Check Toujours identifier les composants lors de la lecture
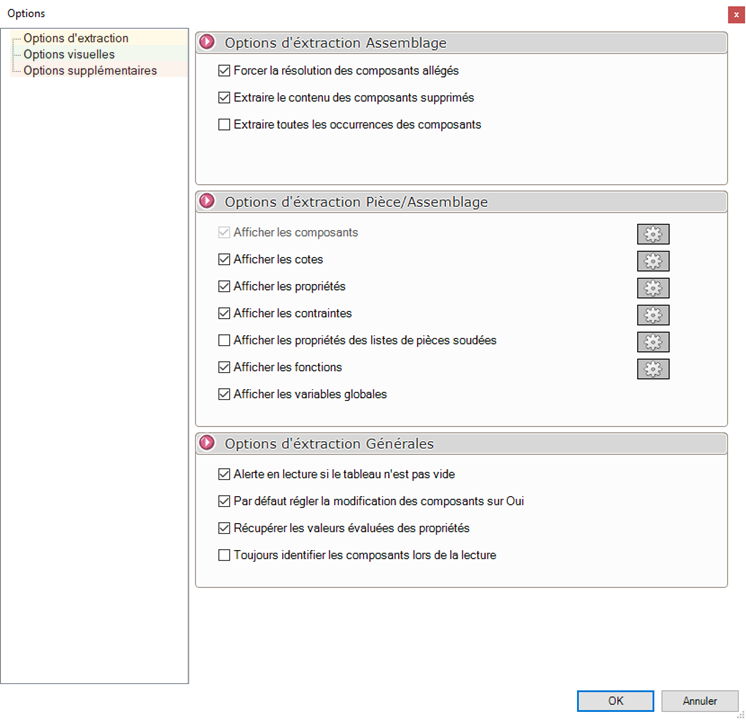Image resolution: width=746 pixels, height=720 pixels. [x=224, y=555]
